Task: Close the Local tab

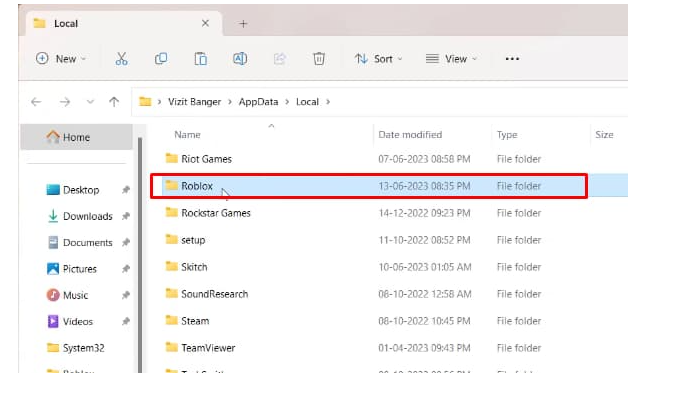Action: pos(205,23)
